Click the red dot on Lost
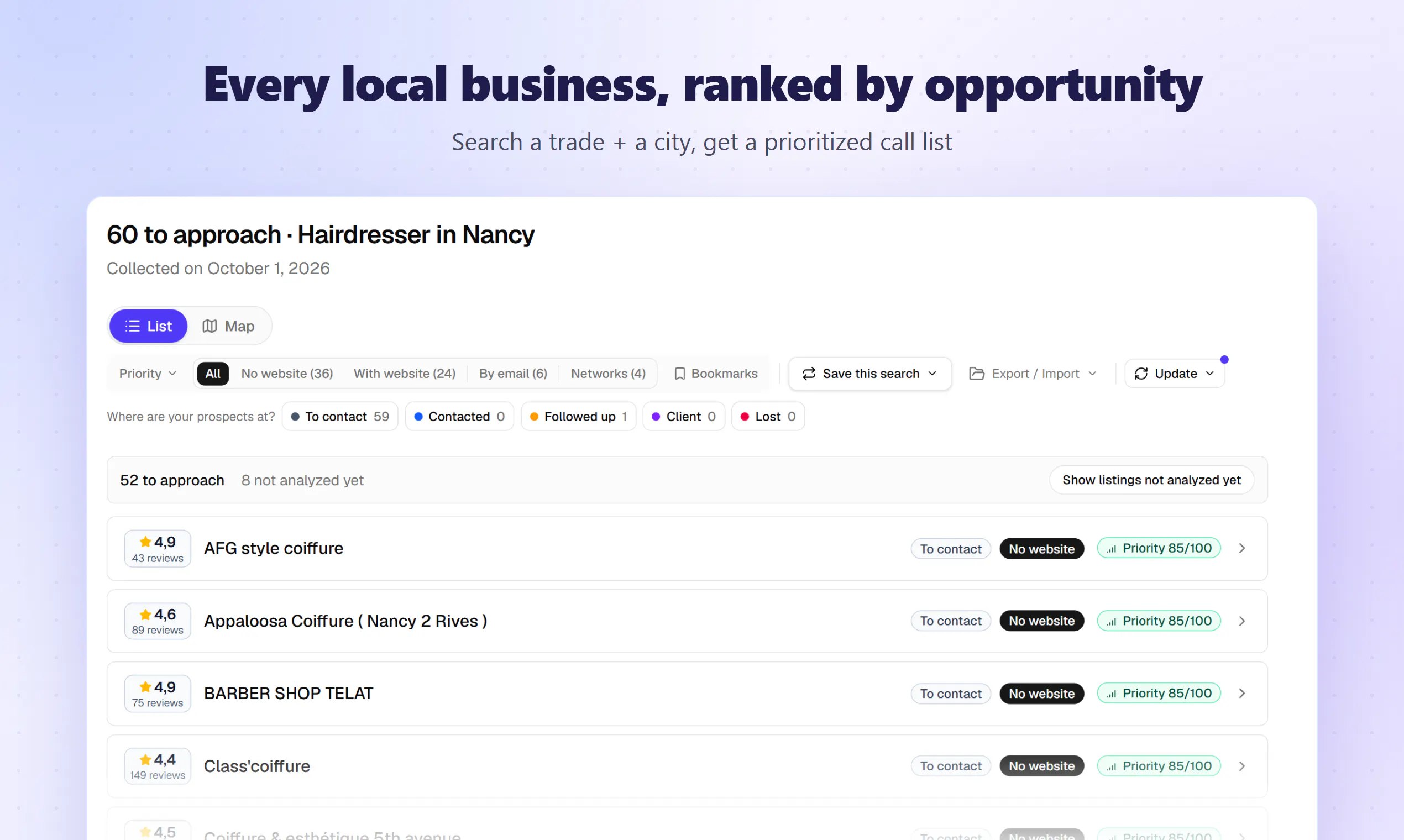Image resolution: width=1404 pixels, height=840 pixels. point(745,417)
